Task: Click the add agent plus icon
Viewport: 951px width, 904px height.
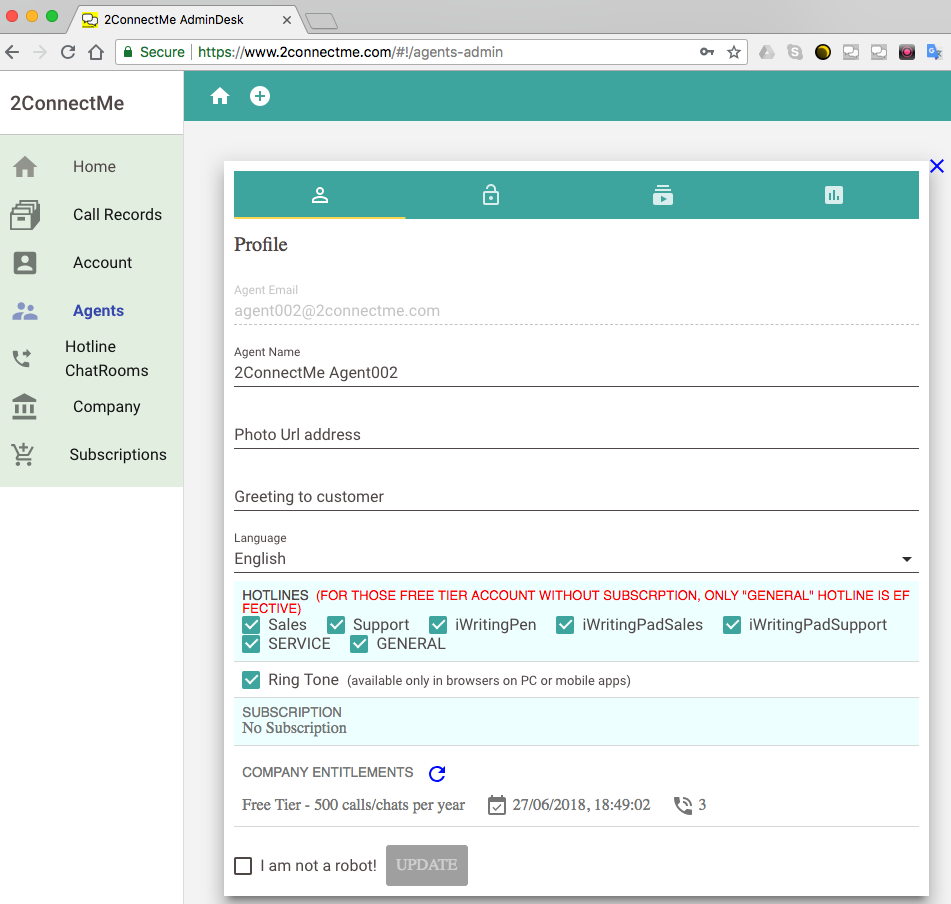Action: coord(260,96)
